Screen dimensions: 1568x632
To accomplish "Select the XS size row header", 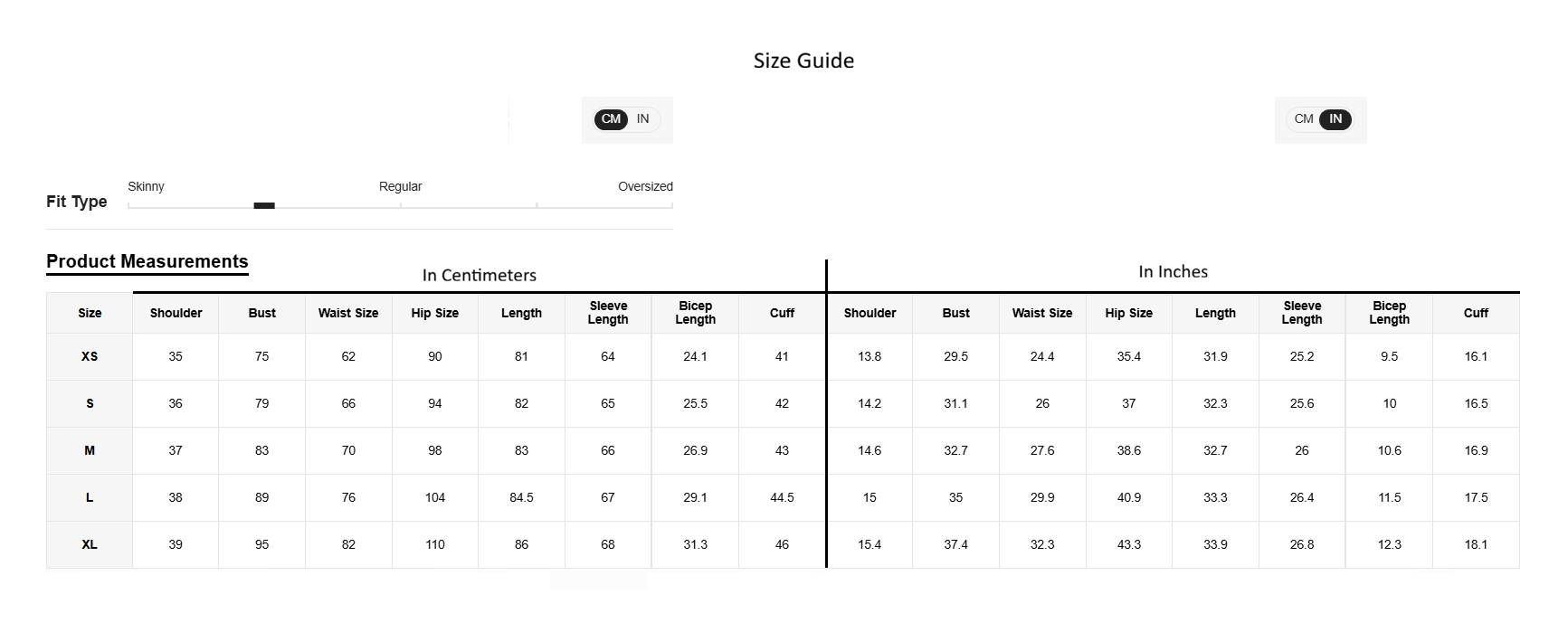I will [x=90, y=357].
